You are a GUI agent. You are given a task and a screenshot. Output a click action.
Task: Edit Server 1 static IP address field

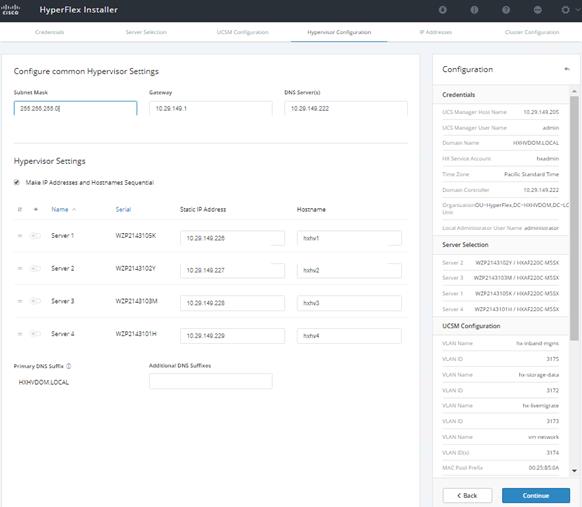pyautogui.click(x=232, y=238)
